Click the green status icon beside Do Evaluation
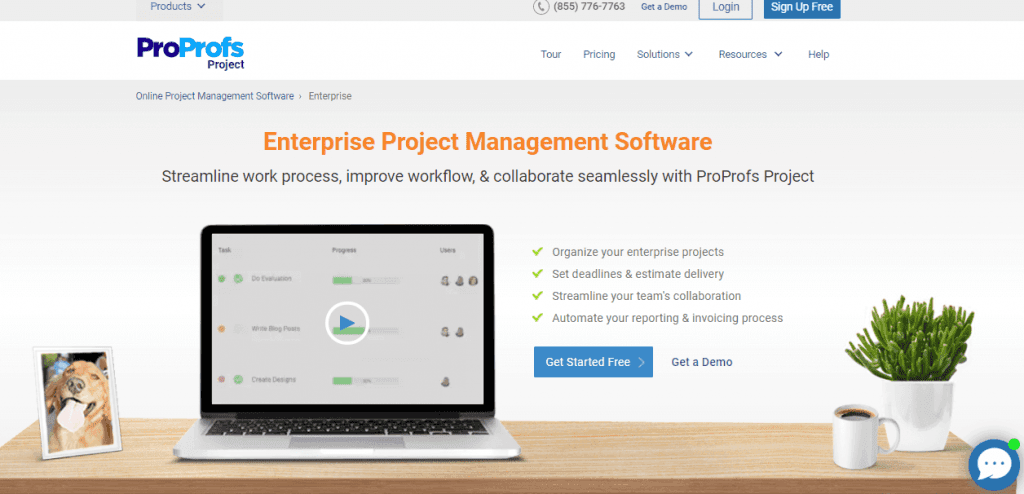The image size is (1024, 494). tap(238, 278)
